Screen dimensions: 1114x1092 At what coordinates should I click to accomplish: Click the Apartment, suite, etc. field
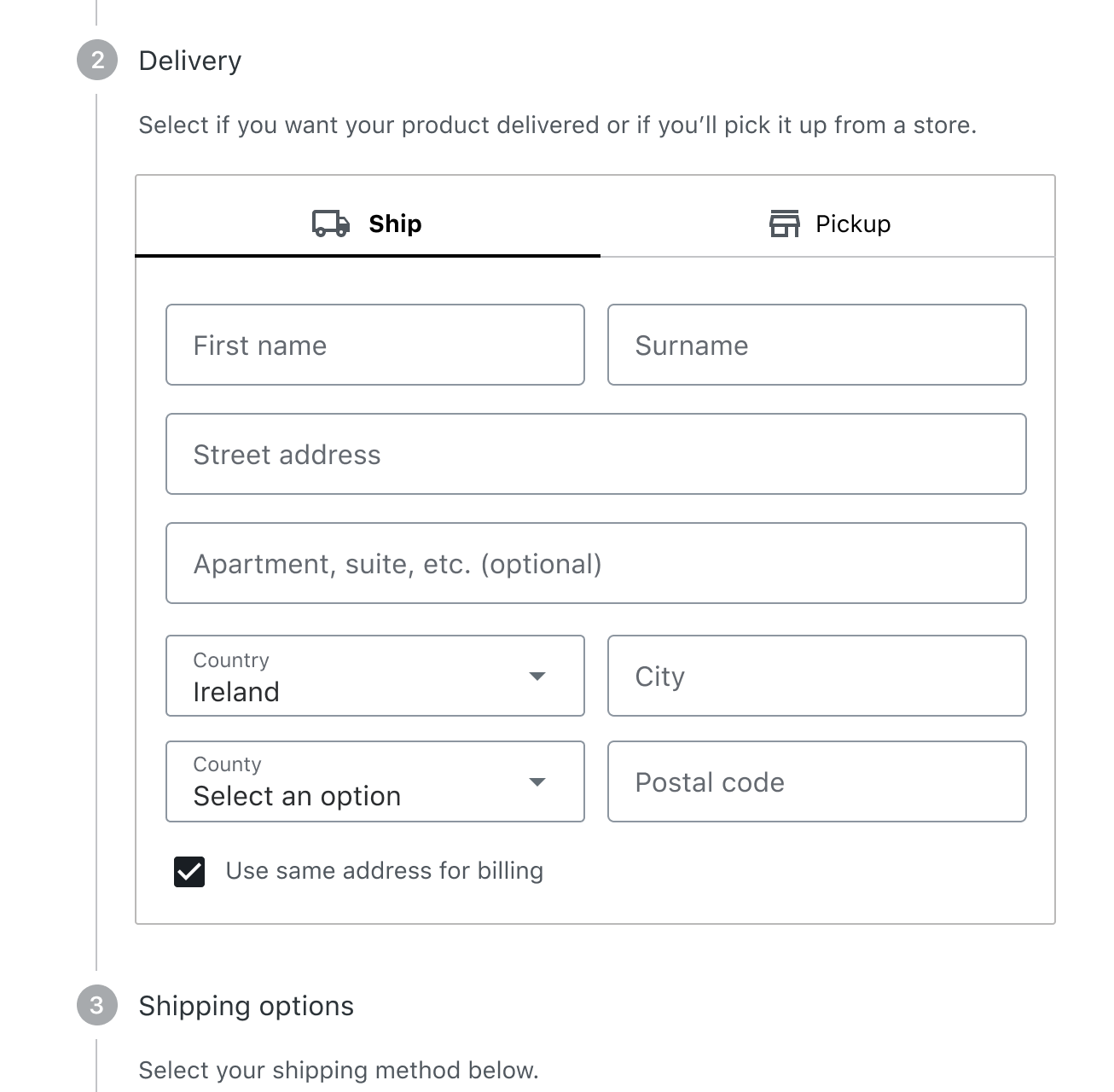[595, 563]
